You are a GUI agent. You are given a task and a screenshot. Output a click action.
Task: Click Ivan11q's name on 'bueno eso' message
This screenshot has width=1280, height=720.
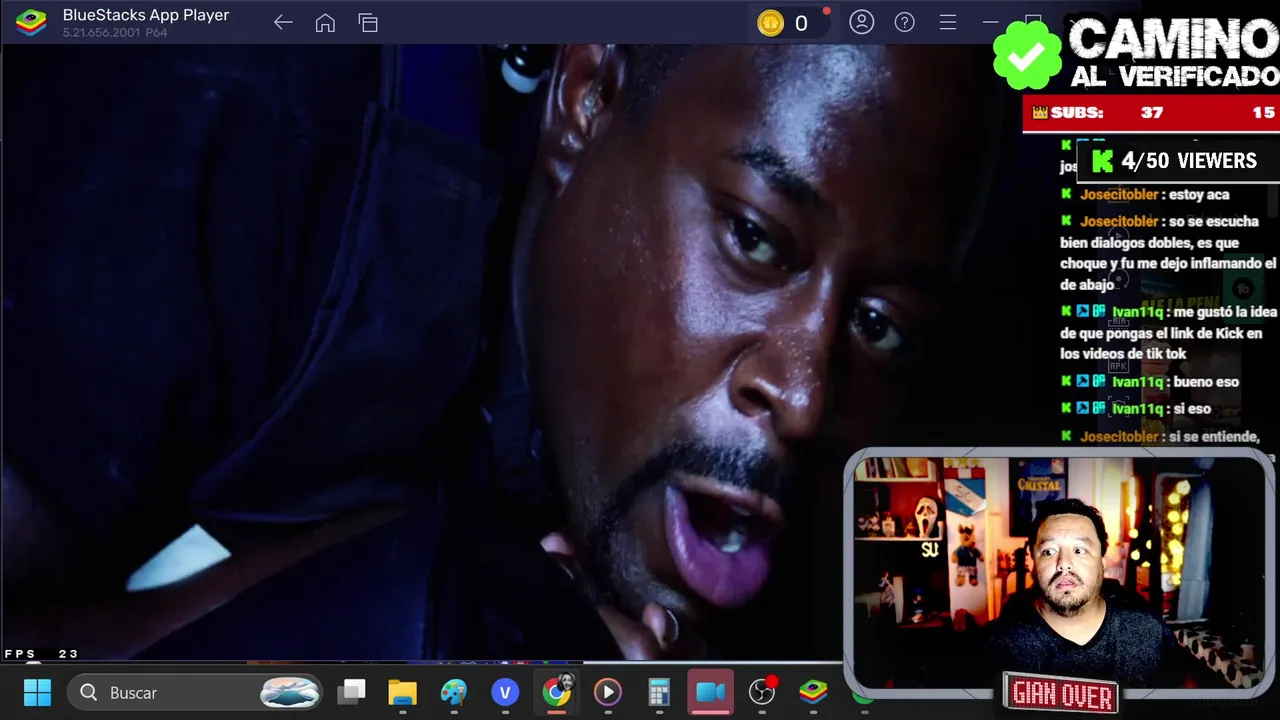[x=1137, y=382]
